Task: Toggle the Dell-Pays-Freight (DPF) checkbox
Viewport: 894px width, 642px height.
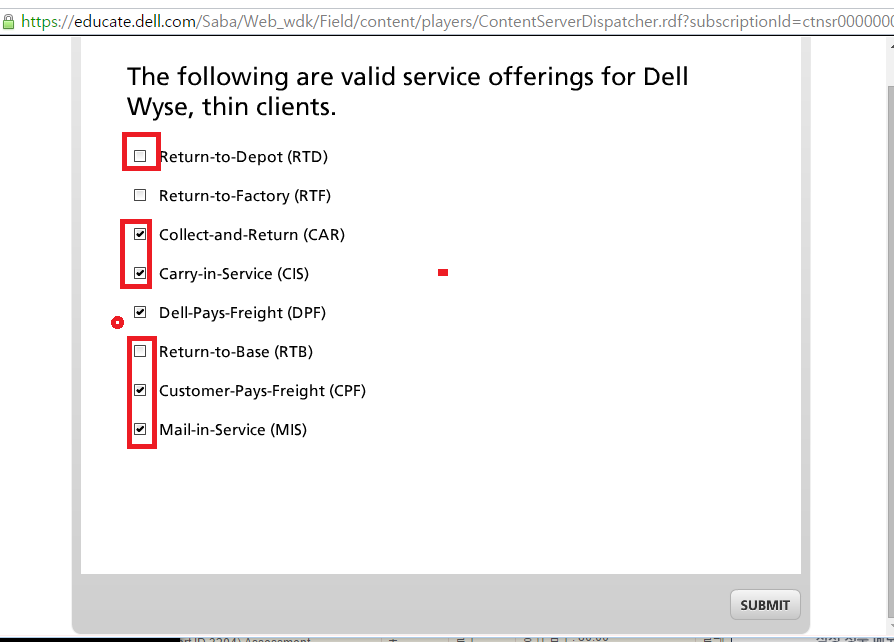Action: (x=140, y=312)
